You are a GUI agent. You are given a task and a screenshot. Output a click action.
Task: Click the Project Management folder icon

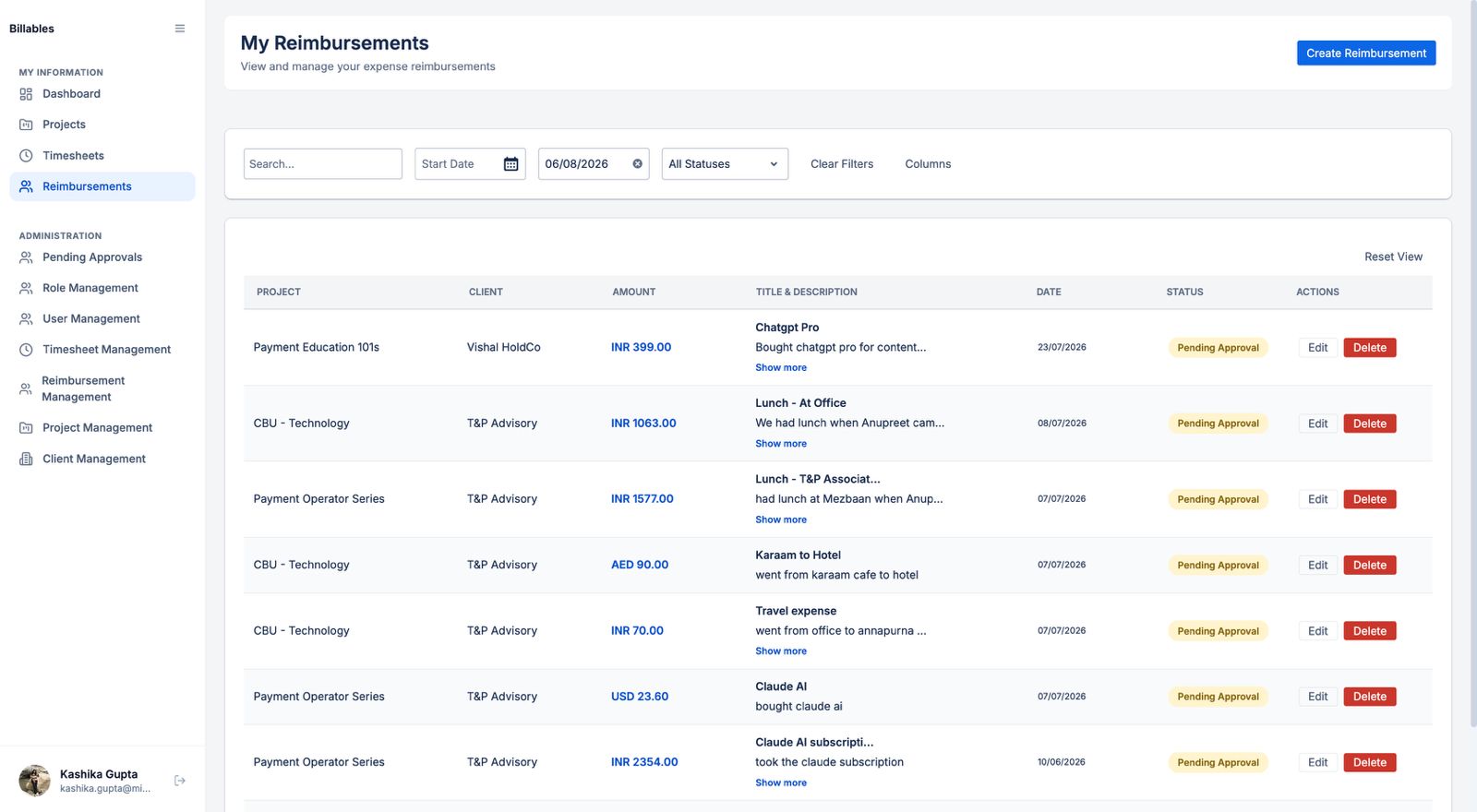point(26,428)
